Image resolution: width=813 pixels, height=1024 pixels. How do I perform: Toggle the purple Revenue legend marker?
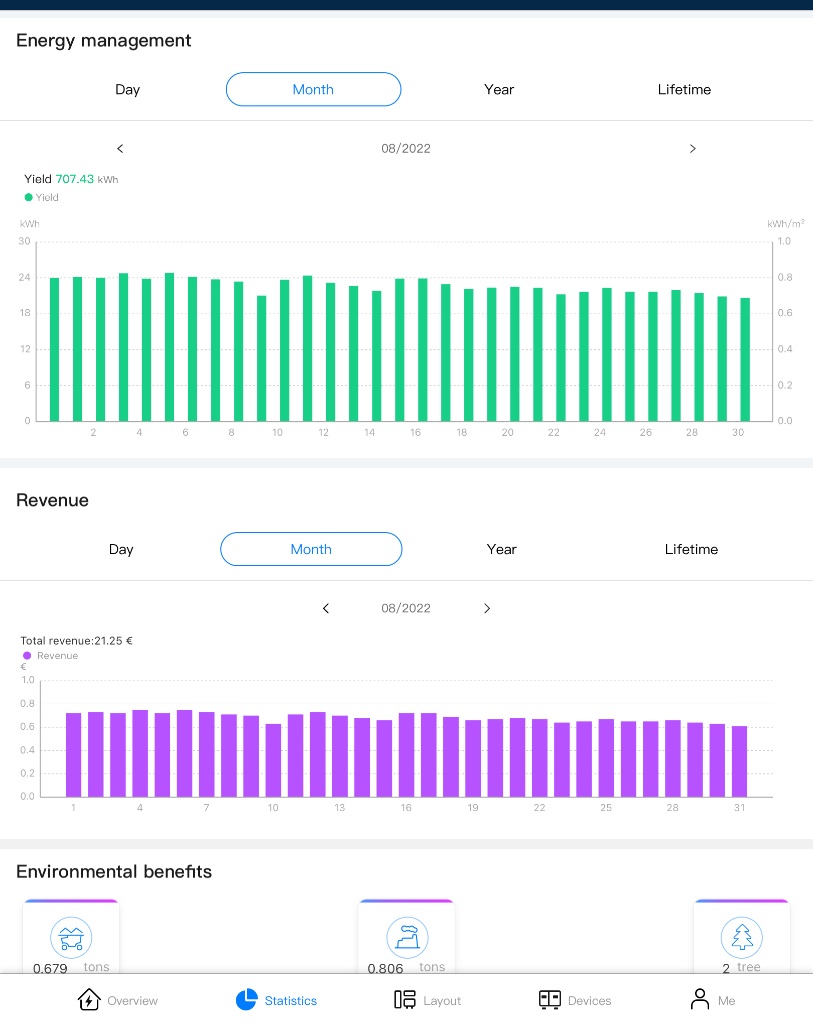[x=28, y=656]
